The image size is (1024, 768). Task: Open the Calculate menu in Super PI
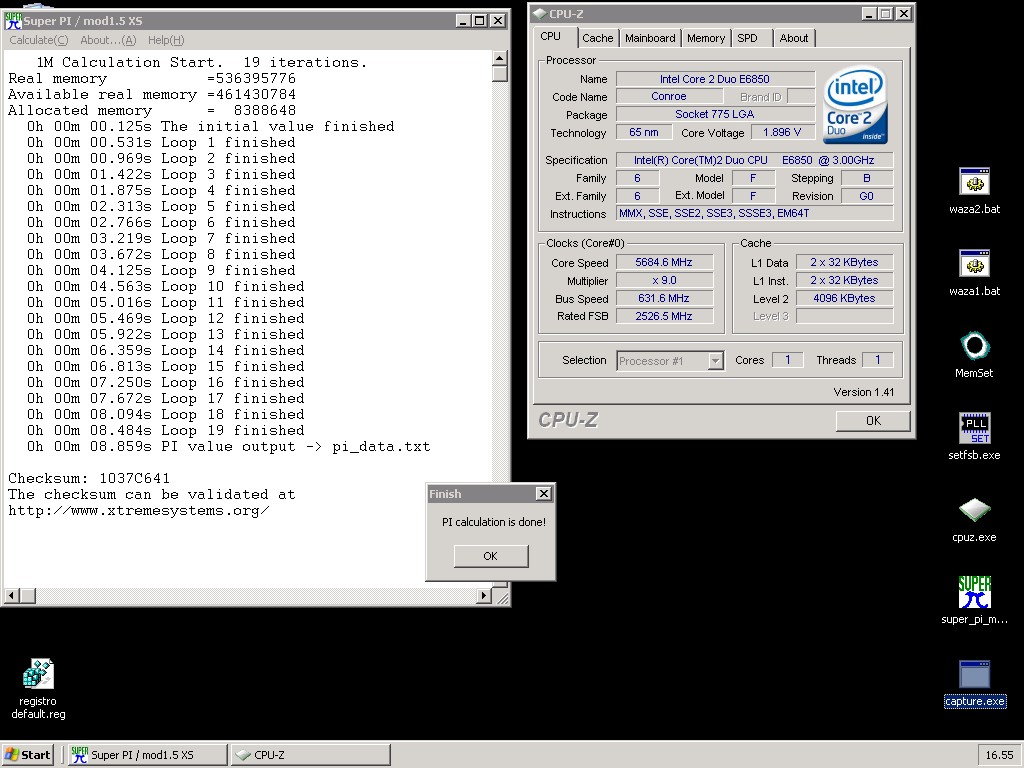tap(39, 40)
